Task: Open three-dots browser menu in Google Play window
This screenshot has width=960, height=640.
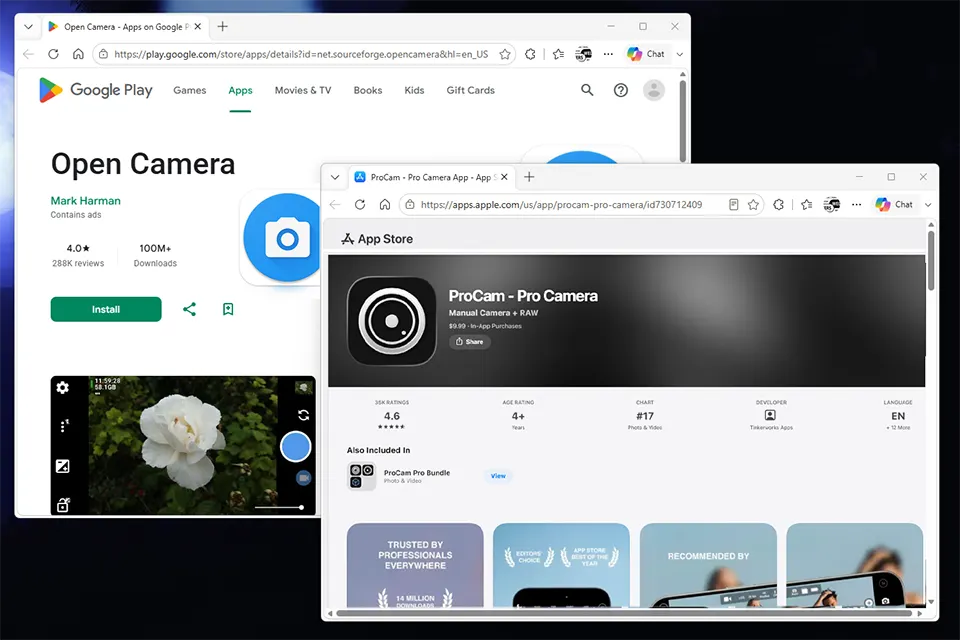Action: 608,54
